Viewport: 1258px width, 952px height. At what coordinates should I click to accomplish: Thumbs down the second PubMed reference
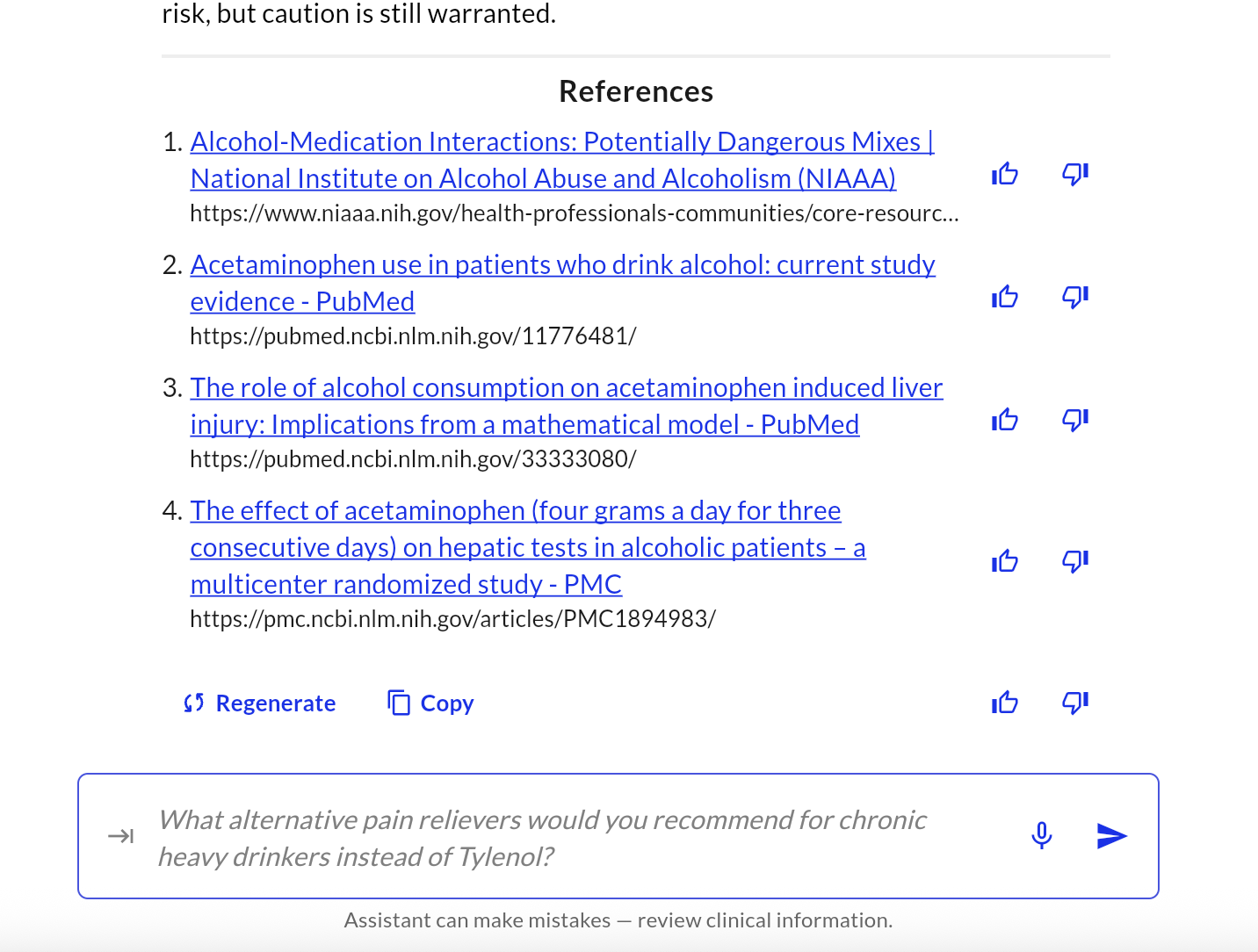(1074, 298)
